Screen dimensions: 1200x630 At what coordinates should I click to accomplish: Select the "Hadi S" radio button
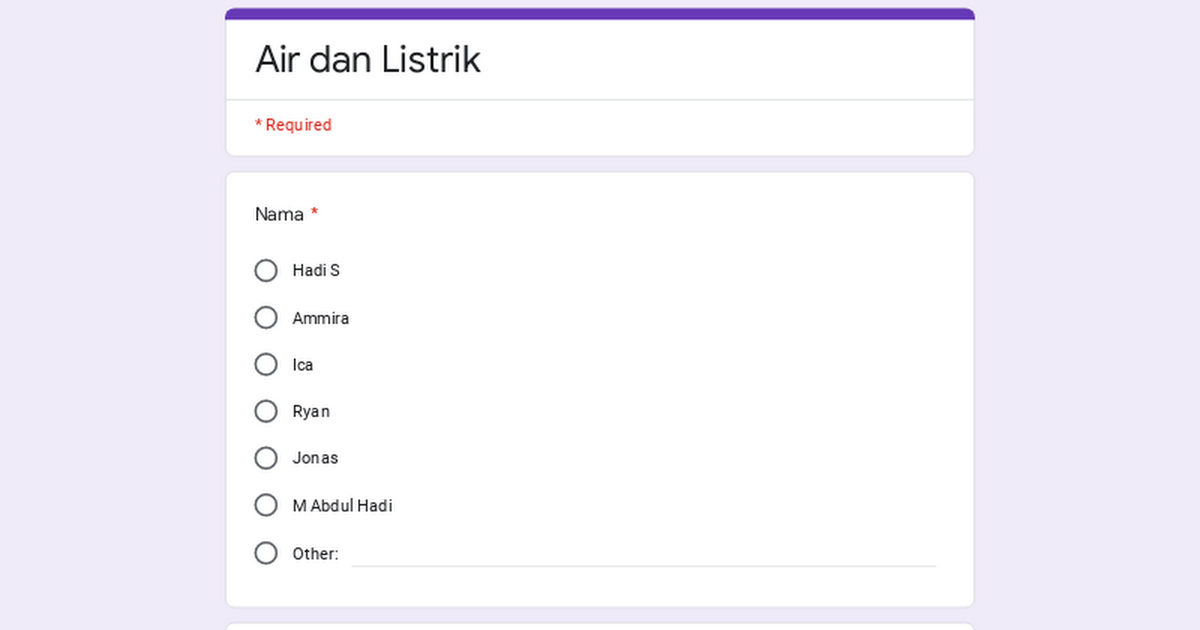coord(266,270)
